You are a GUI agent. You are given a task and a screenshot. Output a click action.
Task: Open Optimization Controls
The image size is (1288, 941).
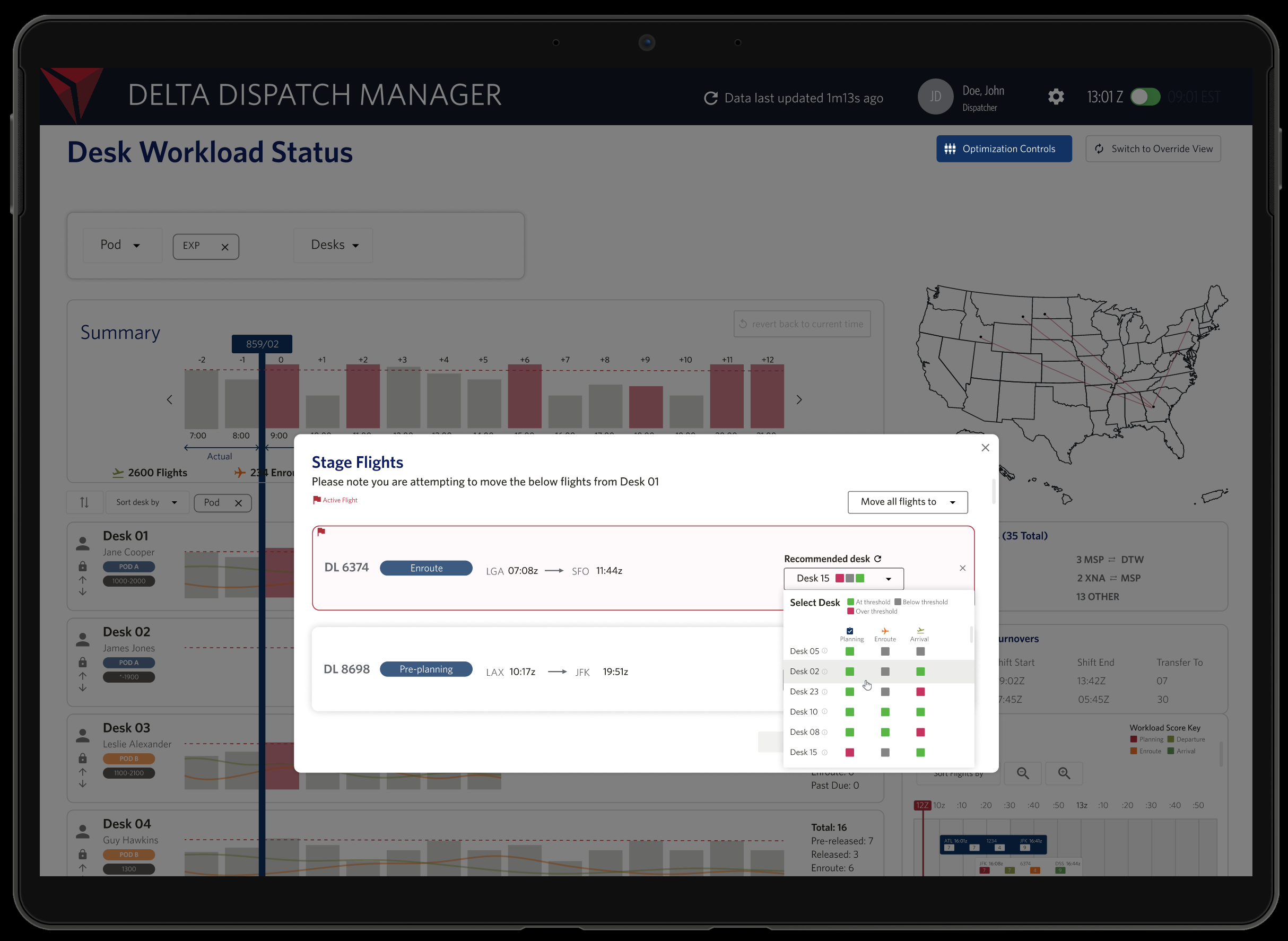click(x=1003, y=149)
